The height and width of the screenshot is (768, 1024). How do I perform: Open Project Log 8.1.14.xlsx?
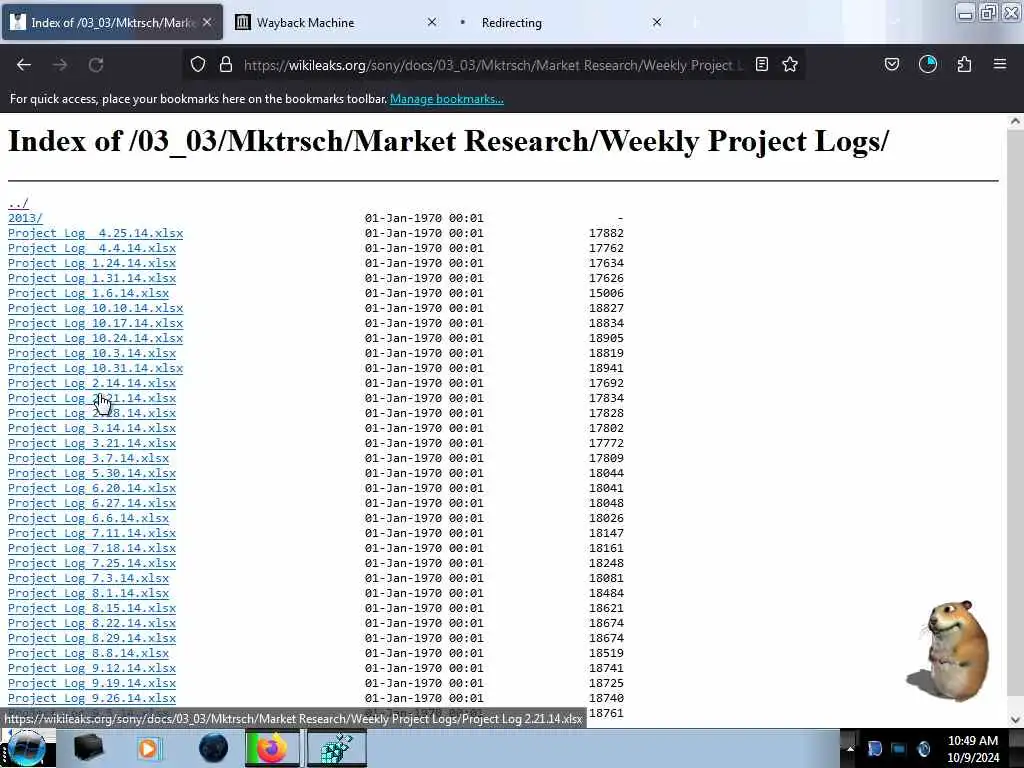coord(88,594)
